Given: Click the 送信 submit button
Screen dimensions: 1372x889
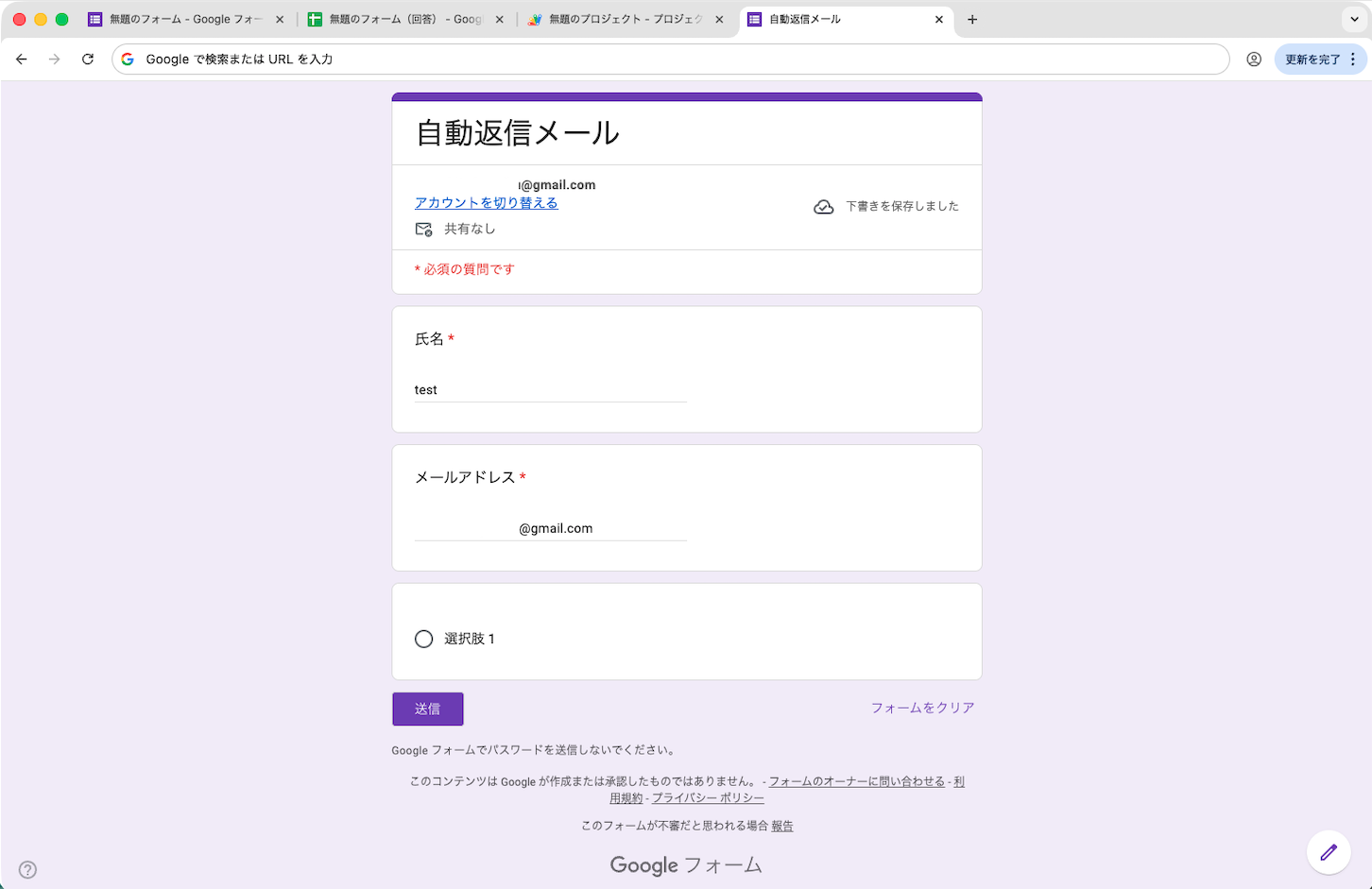Looking at the screenshot, I should pyautogui.click(x=428, y=709).
